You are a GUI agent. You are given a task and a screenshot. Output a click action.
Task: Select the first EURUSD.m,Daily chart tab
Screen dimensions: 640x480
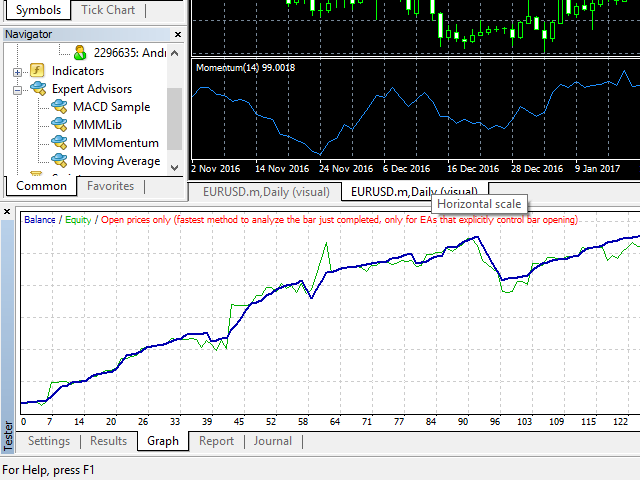pos(265,191)
